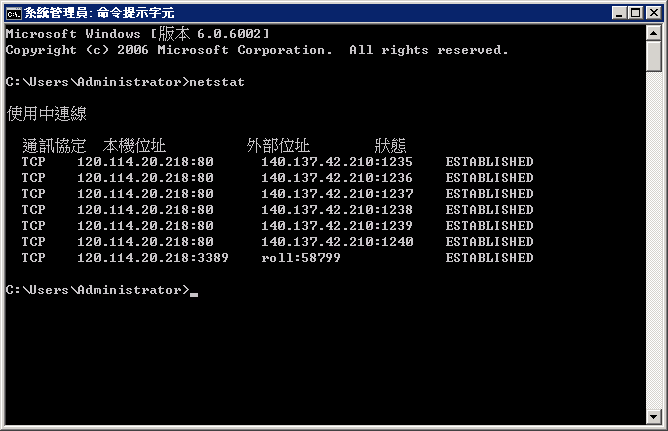This screenshot has width=668, height=431.
Task: Click the last C:\Users\Administrator> prompt
Action: pos(98,290)
